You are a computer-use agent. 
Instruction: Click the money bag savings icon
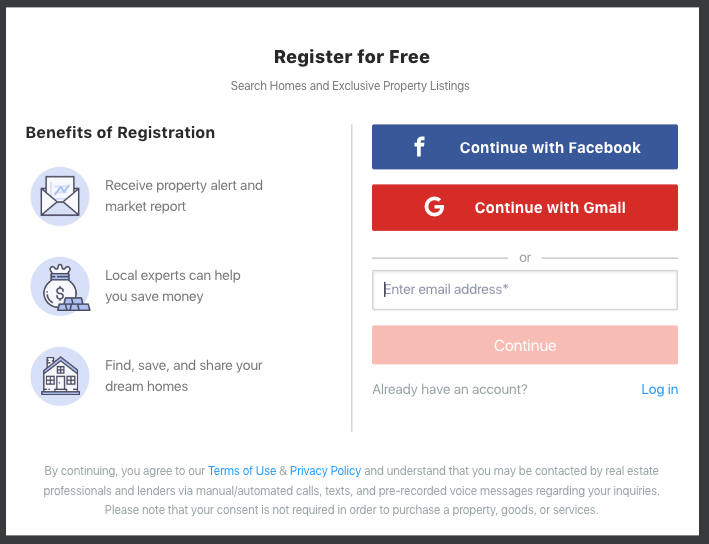60,286
